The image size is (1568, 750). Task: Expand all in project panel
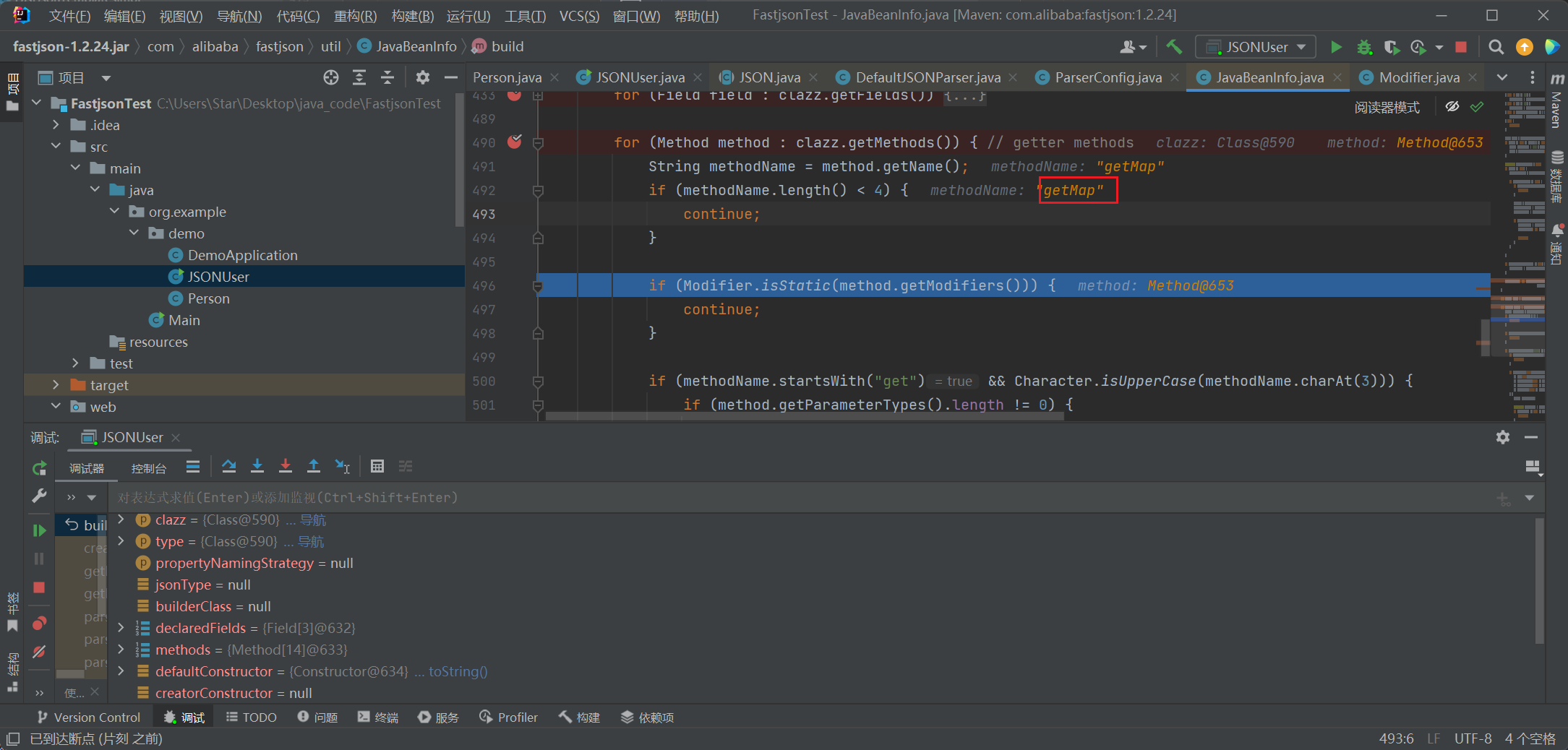click(x=359, y=77)
